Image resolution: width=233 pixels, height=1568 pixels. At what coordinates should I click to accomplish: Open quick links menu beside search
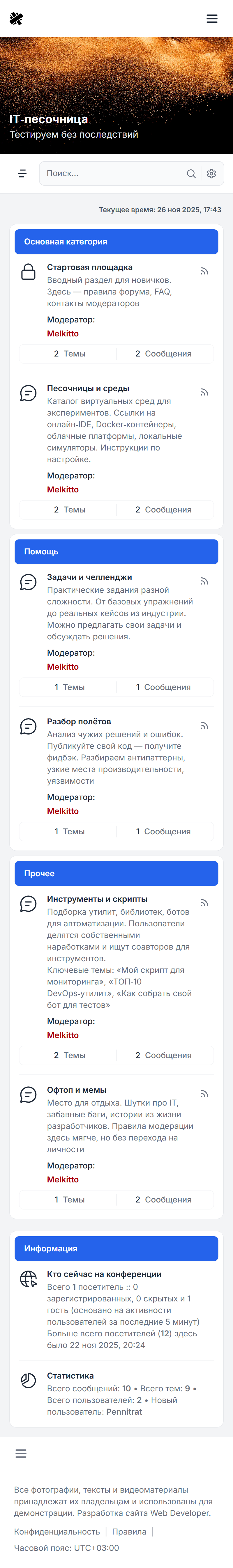(22, 173)
